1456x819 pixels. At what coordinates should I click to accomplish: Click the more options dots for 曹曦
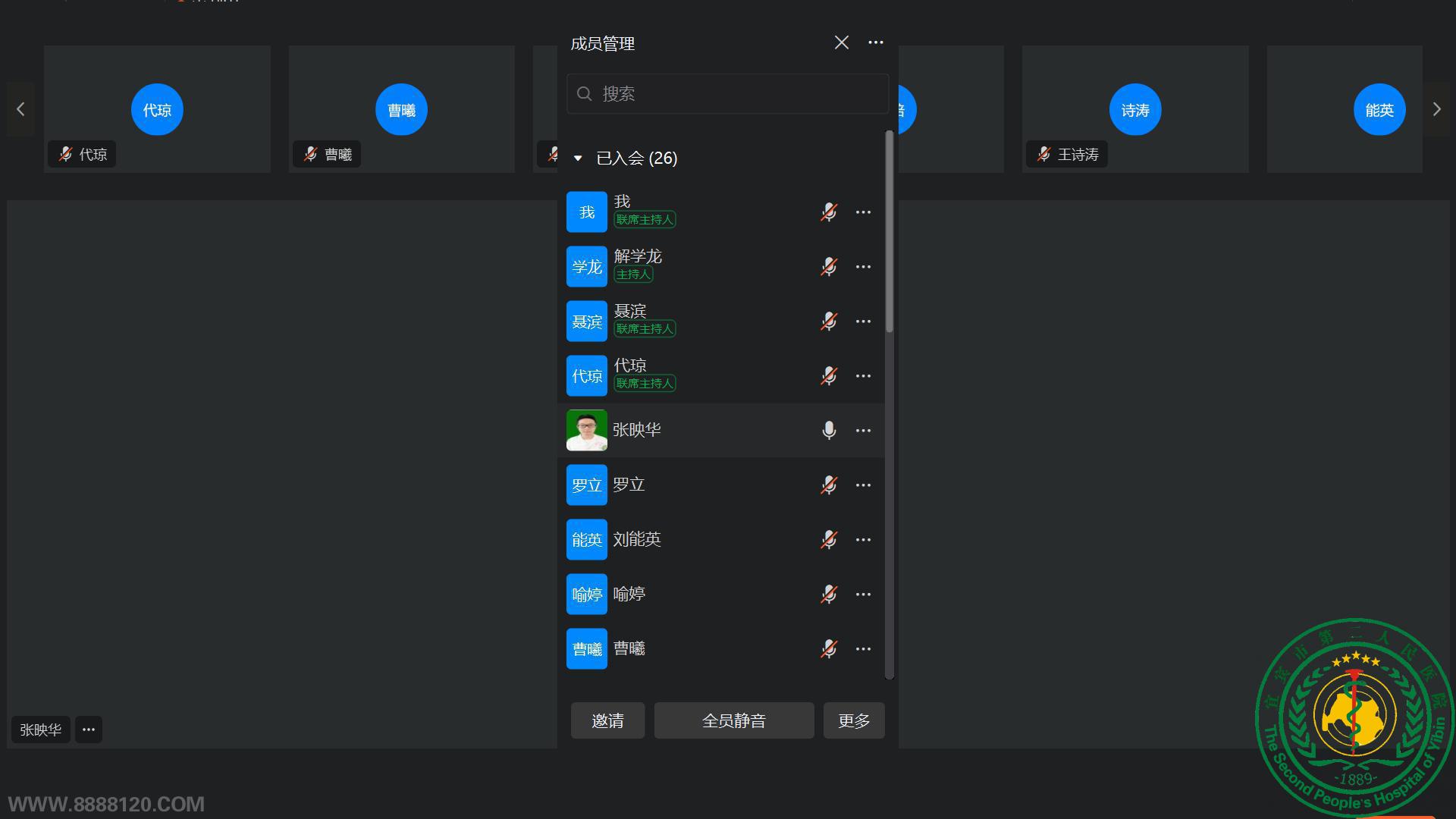863,649
